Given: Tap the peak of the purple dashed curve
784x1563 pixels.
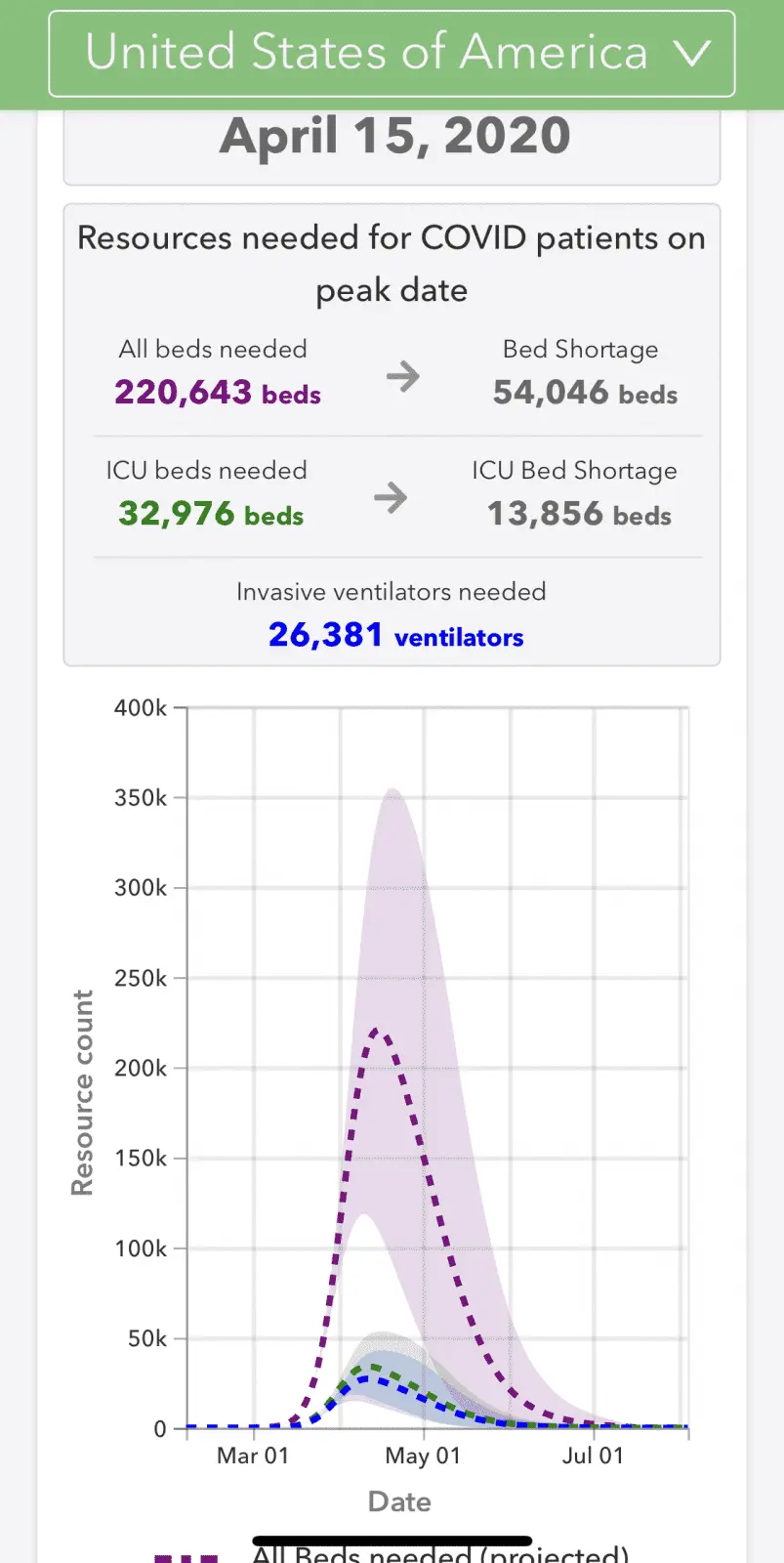Looking at the screenshot, I should [x=376, y=1030].
